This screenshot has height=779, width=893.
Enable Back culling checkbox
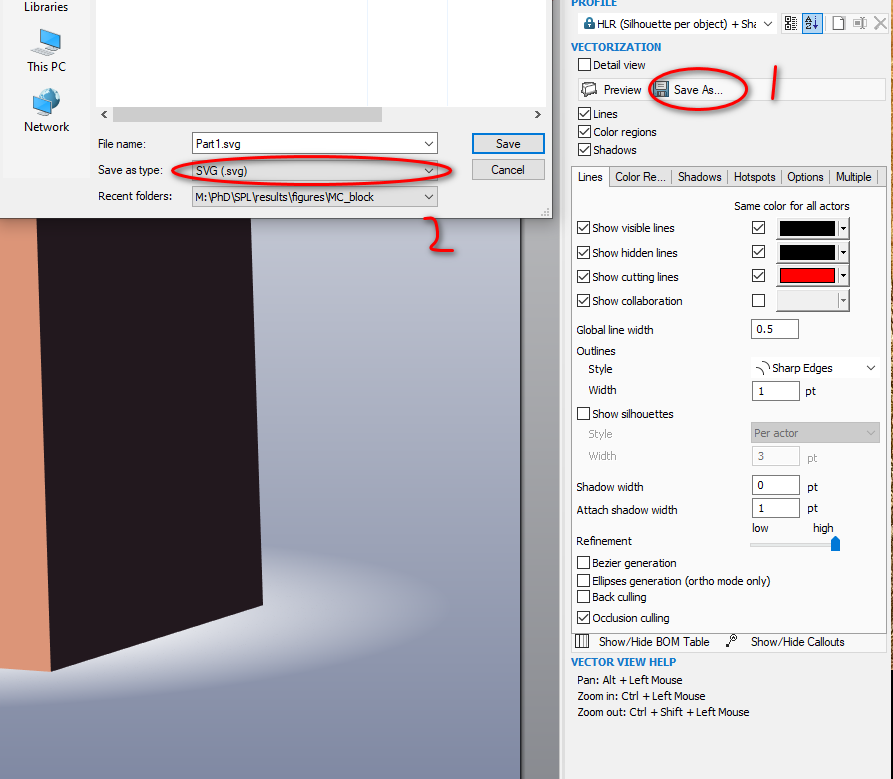pyautogui.click(x=583, y=597)
